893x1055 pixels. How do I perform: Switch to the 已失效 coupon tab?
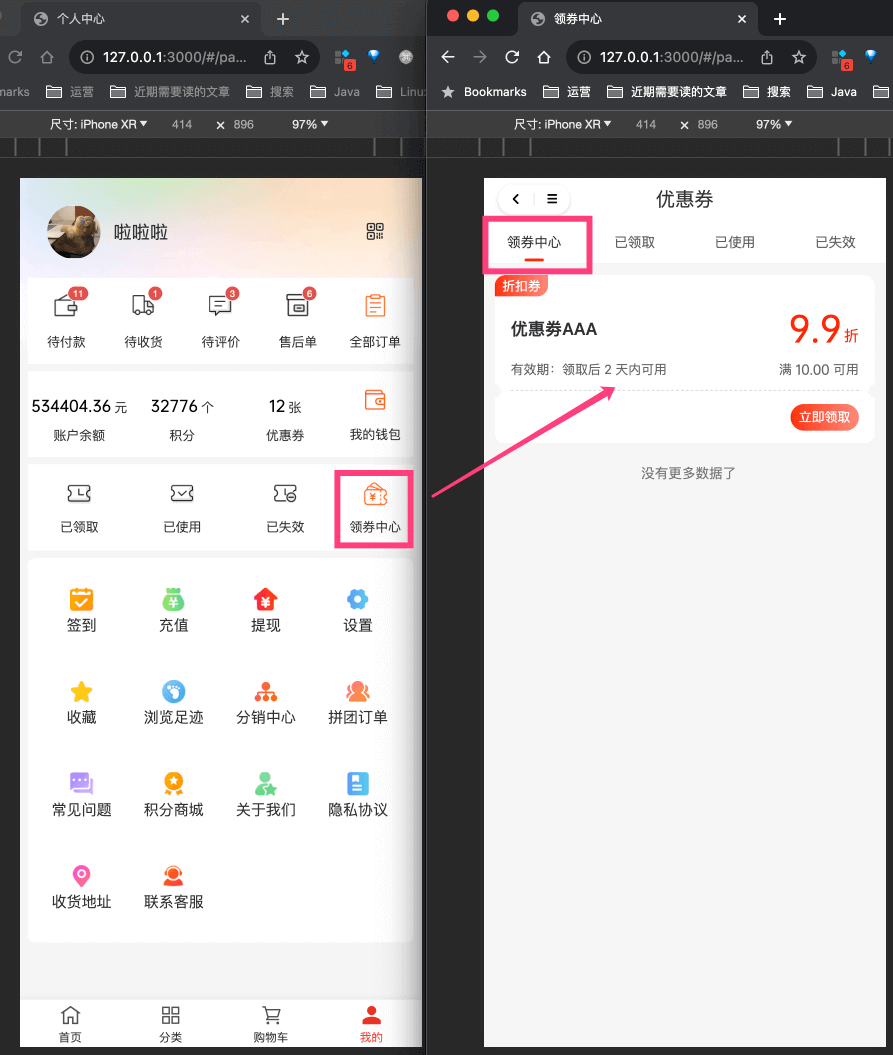(x=835, y=242)
